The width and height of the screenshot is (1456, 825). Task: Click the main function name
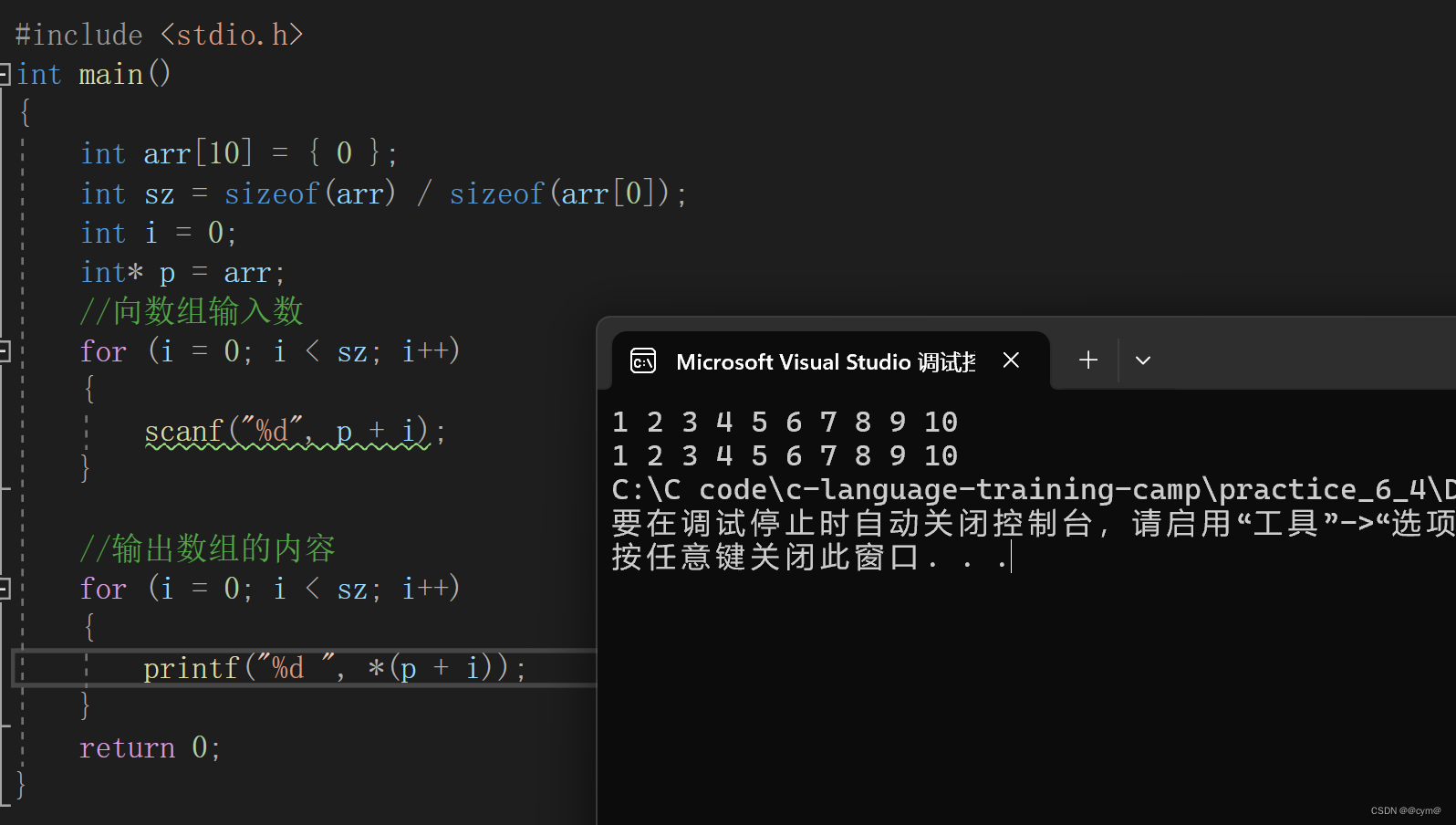[x=110, y=74]
